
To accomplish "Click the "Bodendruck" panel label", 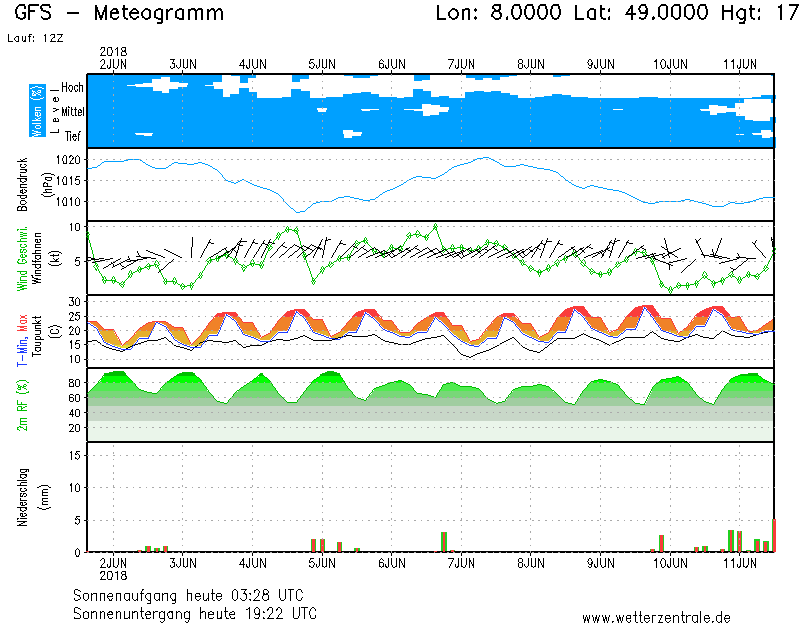I will [22, 184].
